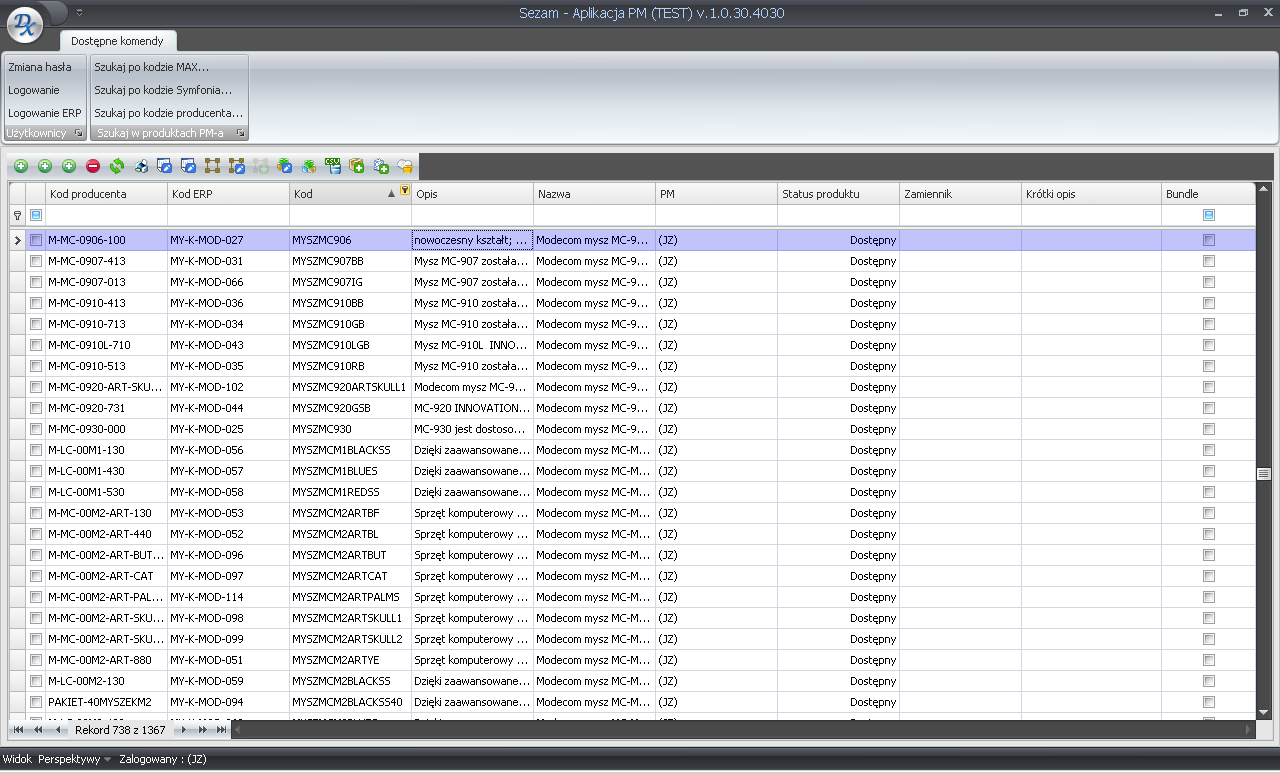The width and height of the screenshot is (1280, 774).
Task: Click Szukaj po kodzie producenta... command
Action: 169,113
